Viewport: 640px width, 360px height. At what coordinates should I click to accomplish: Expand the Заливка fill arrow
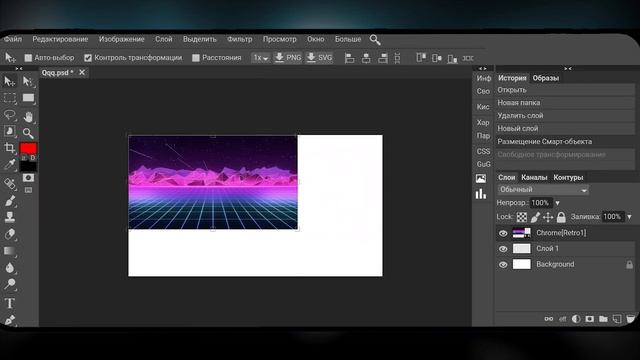[629, 217]
